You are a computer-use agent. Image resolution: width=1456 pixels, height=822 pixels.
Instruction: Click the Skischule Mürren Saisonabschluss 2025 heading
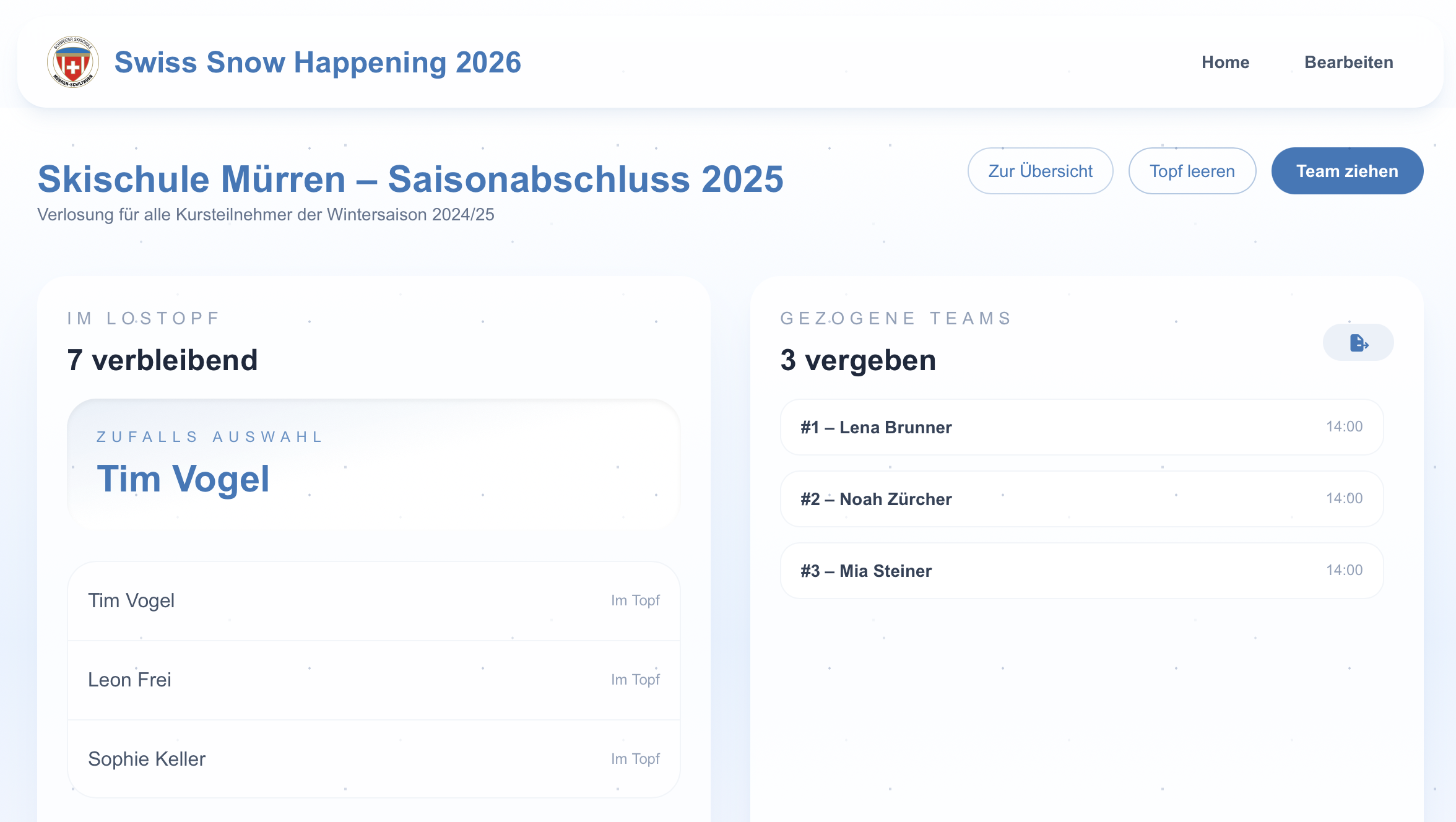click(410, 180)
